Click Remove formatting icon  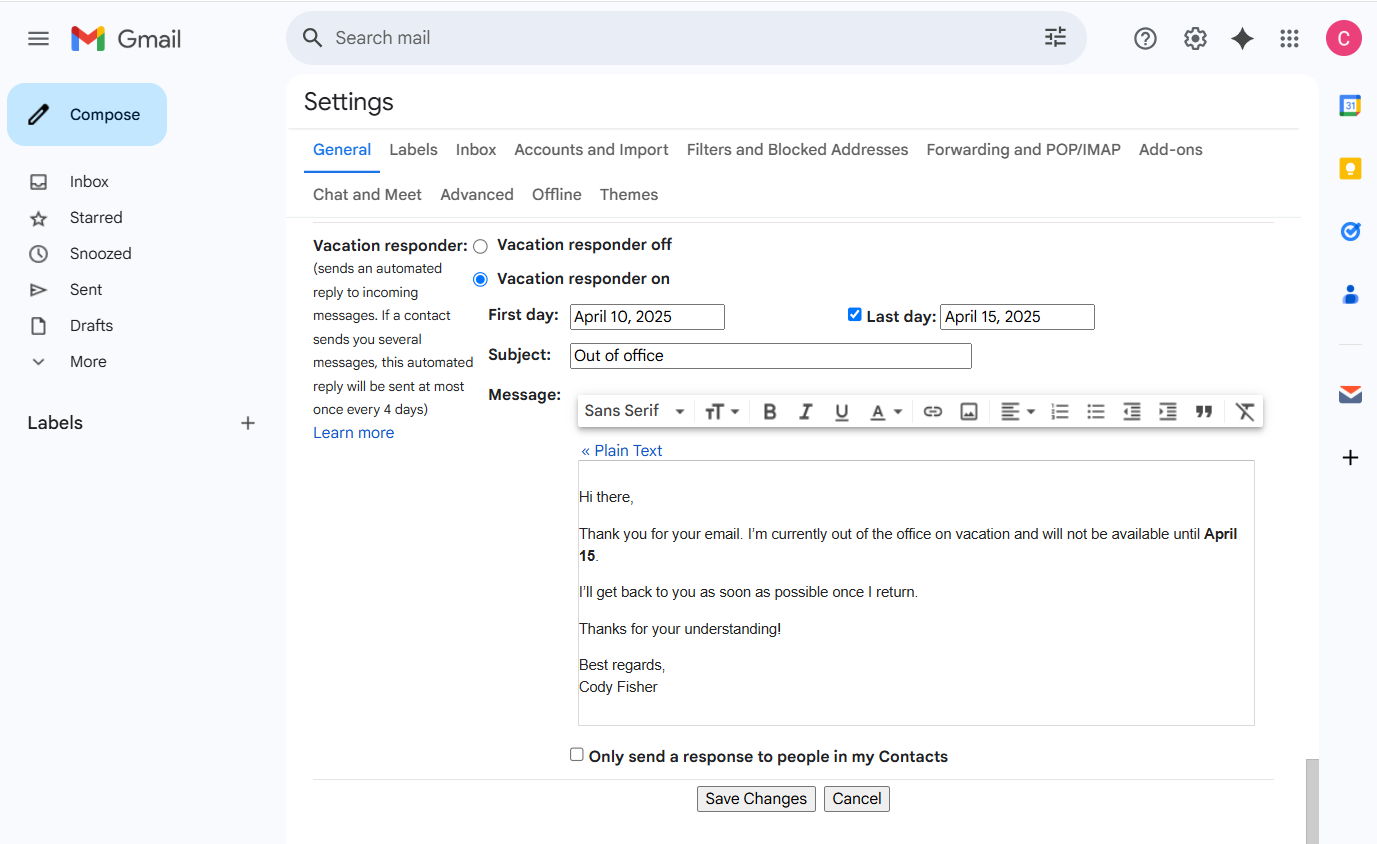point(1244,412)
